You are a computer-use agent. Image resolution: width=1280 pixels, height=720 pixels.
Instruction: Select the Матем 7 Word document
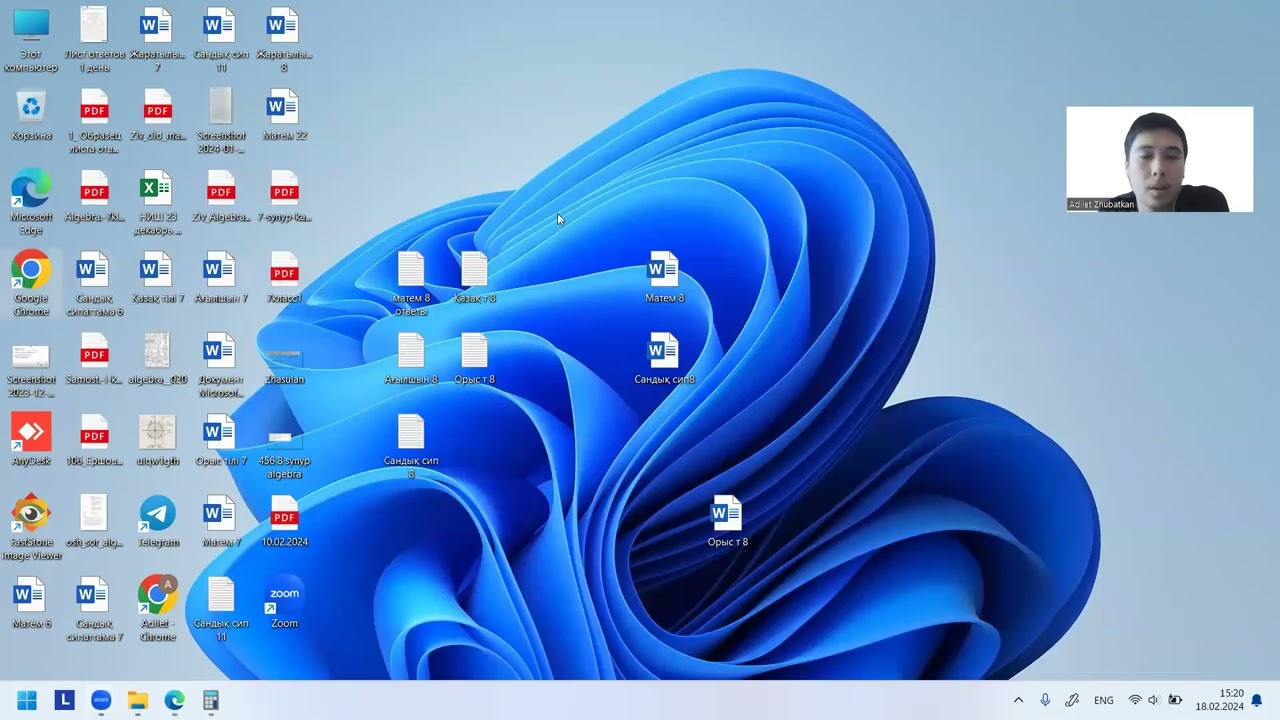pyautogui.click(x=221, y=521)
